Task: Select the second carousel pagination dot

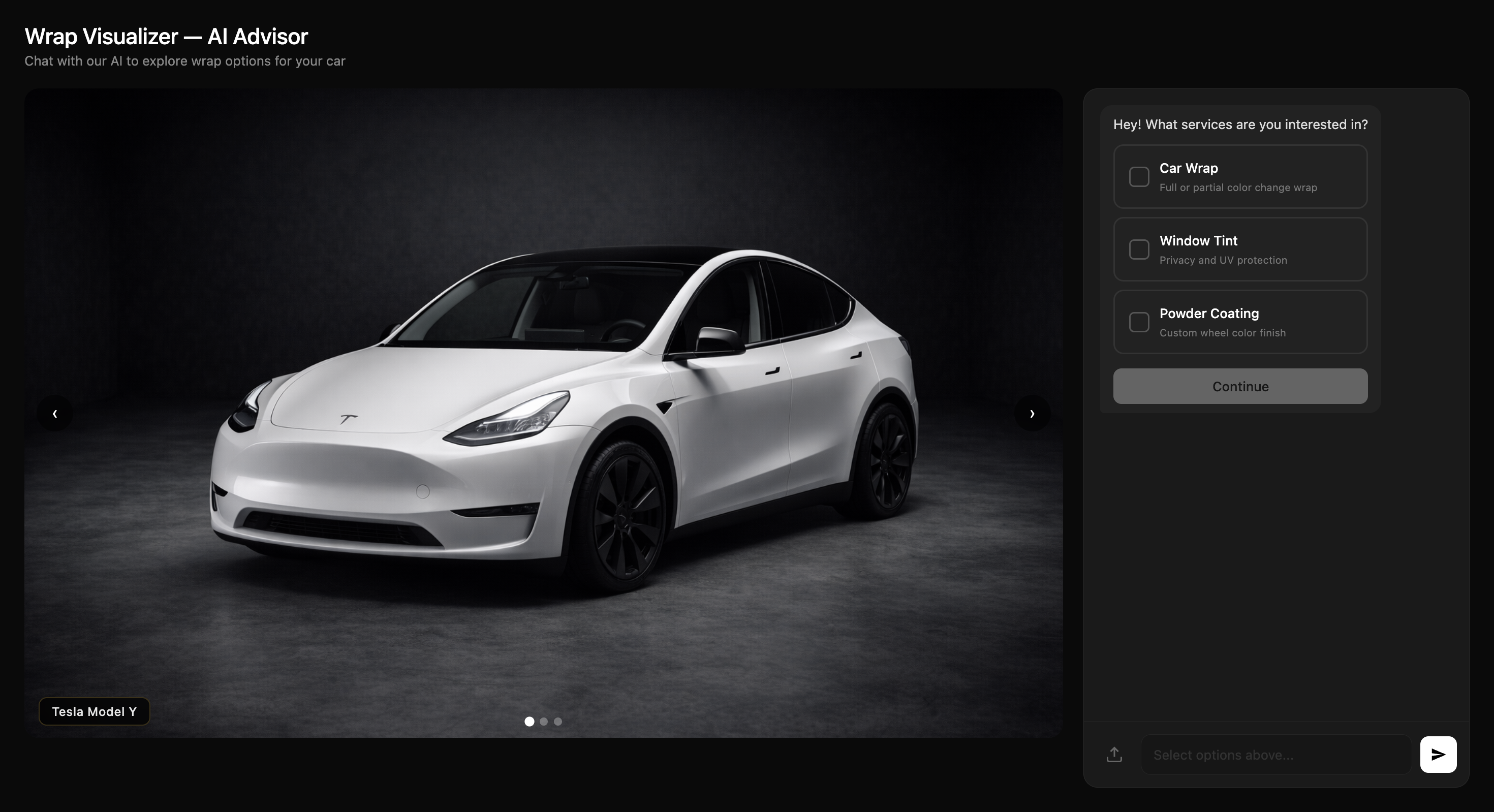Action: pyautogui.click(x=543, y=721)
